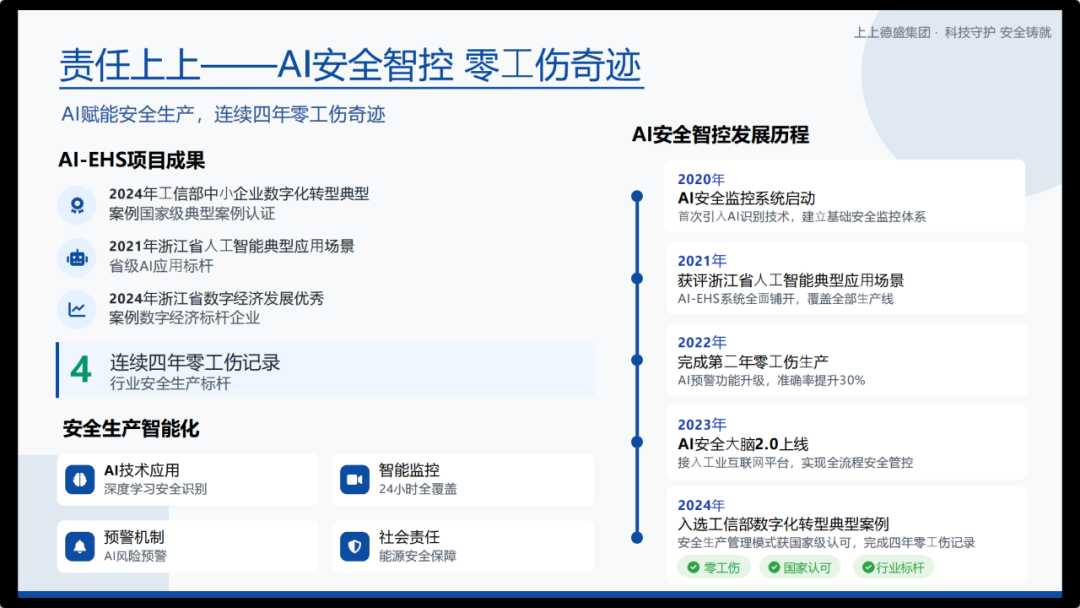Click the timeline dot for 2023年
The height and width of the screenshot is (608, 1080).
point(637,440)
